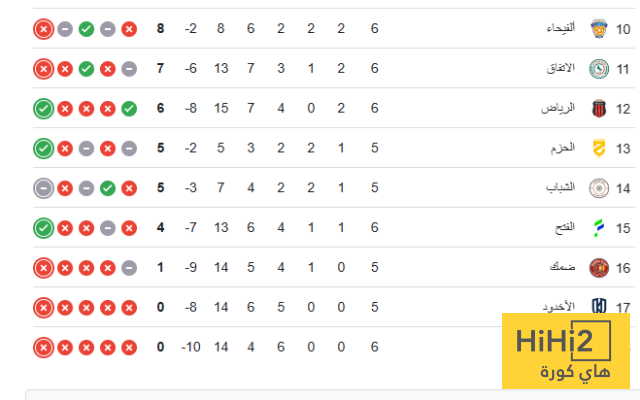Open the الرياض team badge
Image resolution: width=640 pixels, height=400 pixels.
[x=599, y=108]
